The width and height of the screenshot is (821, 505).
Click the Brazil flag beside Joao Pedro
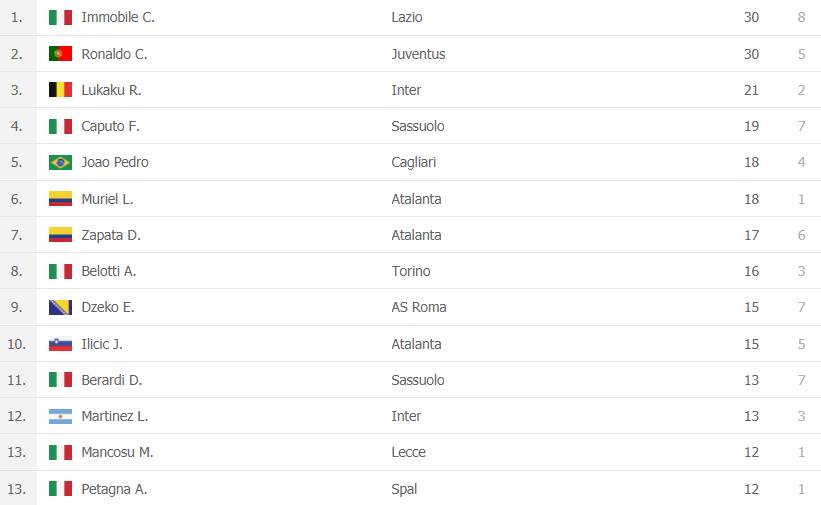tap(60, 162)
